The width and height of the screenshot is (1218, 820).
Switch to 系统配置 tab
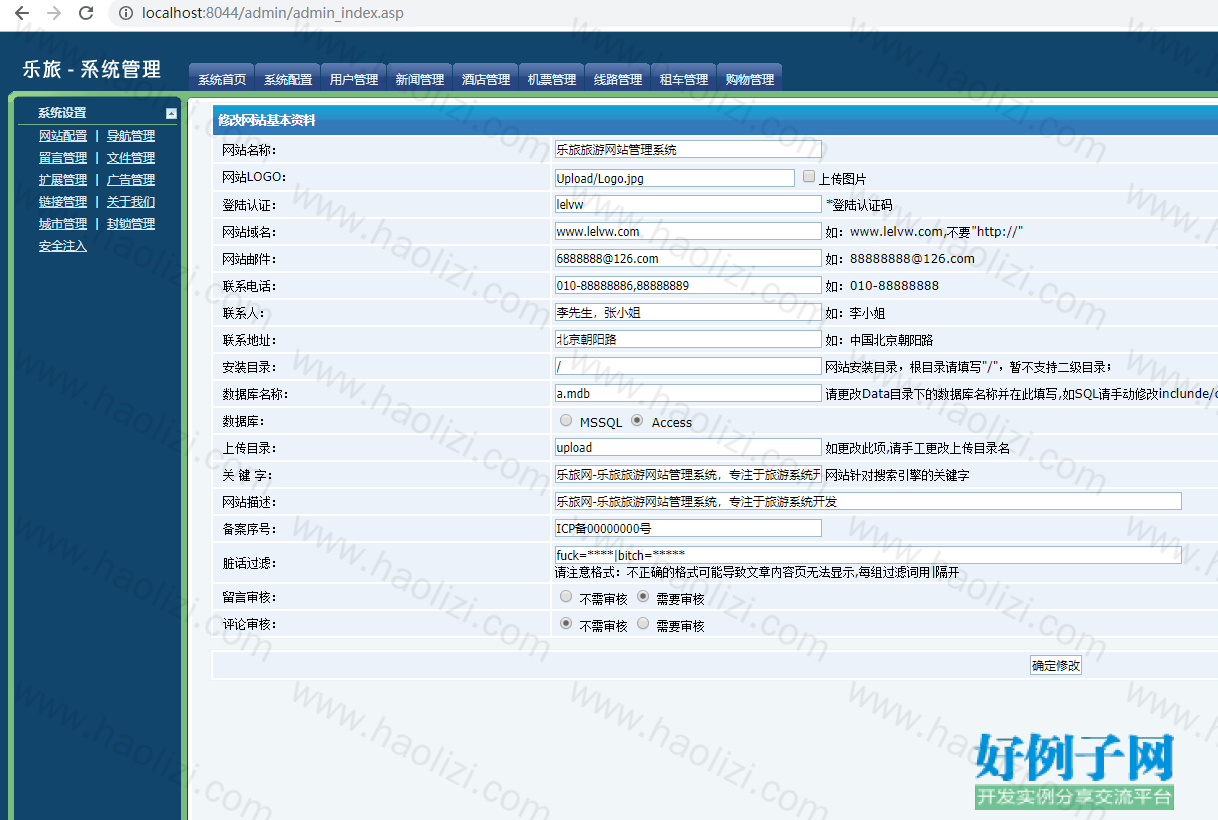point(288,79)
